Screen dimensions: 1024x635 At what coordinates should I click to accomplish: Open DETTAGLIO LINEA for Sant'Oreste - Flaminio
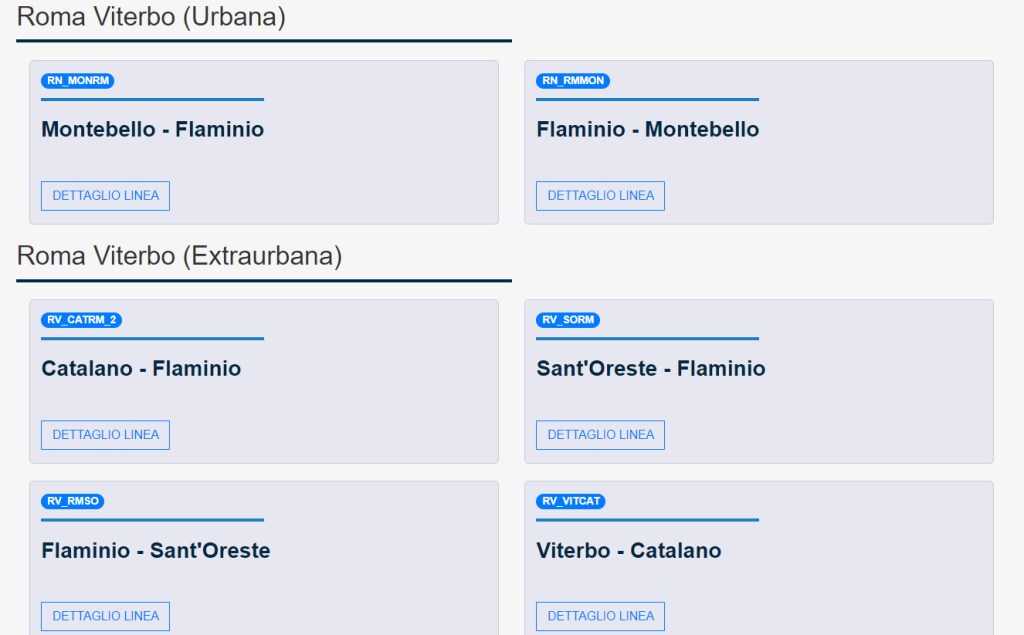[x=600, y=435]
